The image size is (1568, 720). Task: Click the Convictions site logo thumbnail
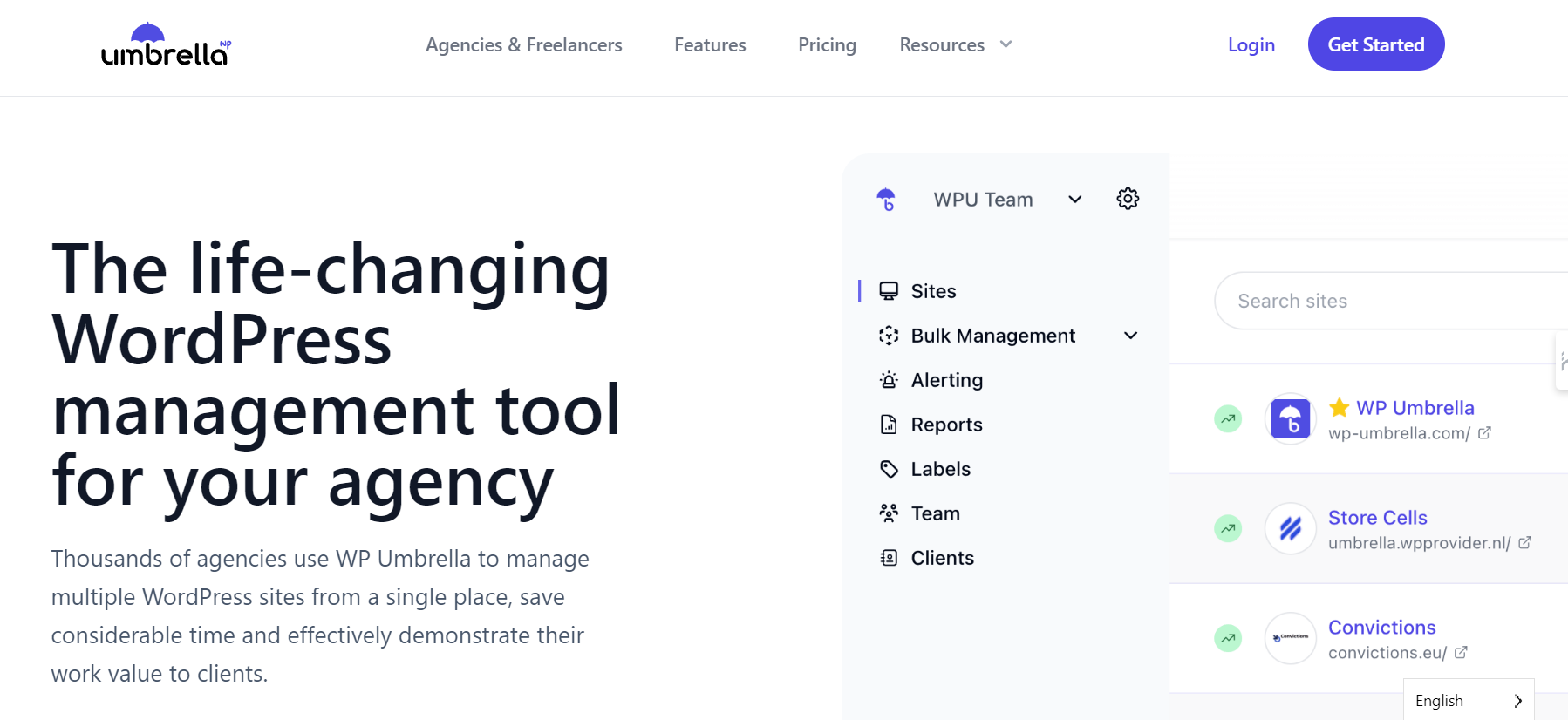1291,638
